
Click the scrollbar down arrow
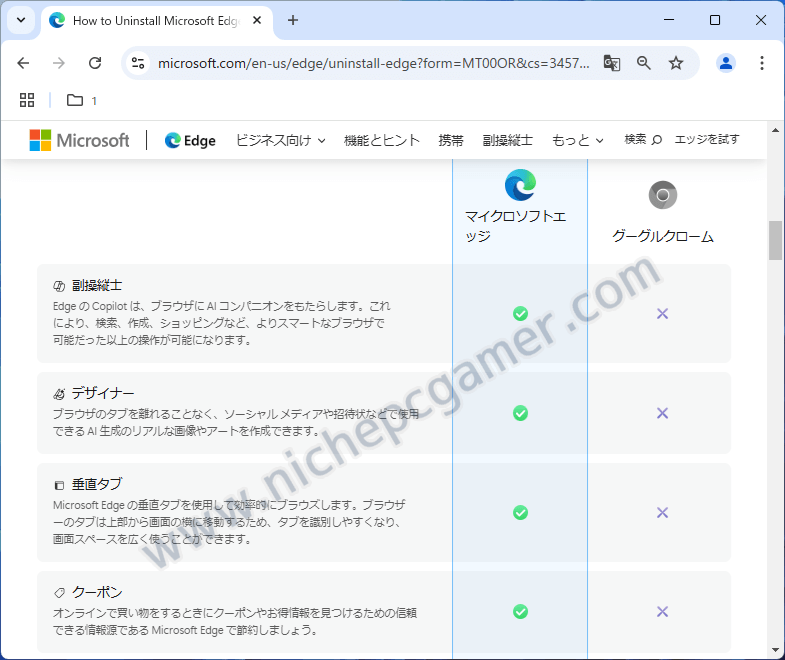click(775, 650)
